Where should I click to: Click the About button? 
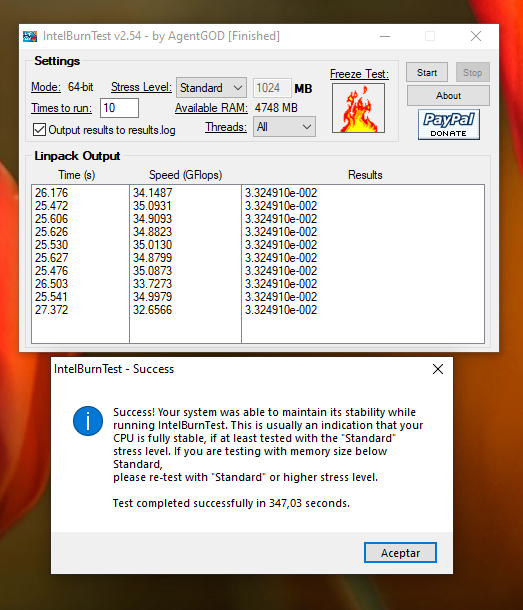click(x=448, y=96)
